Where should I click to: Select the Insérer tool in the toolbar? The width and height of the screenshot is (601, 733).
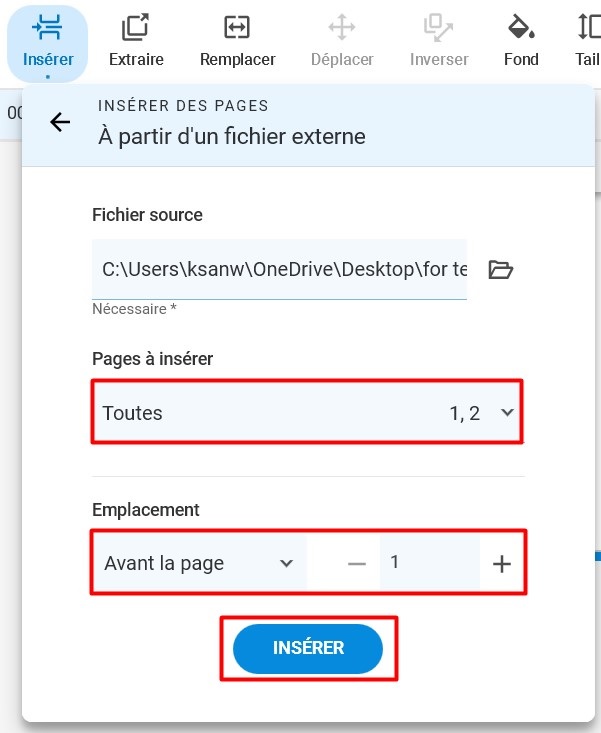[48, 44]
